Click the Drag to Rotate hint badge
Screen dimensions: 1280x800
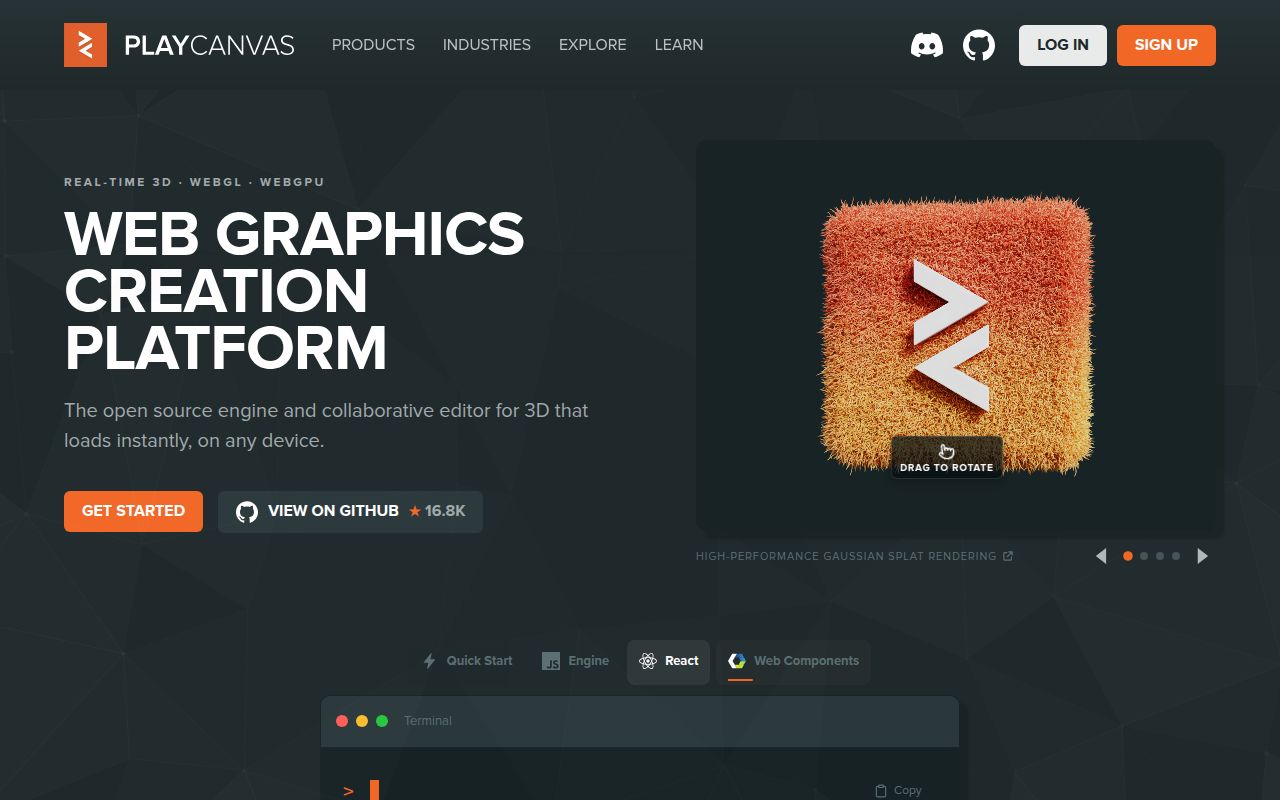pyautogui.click(x=947, y=457)
